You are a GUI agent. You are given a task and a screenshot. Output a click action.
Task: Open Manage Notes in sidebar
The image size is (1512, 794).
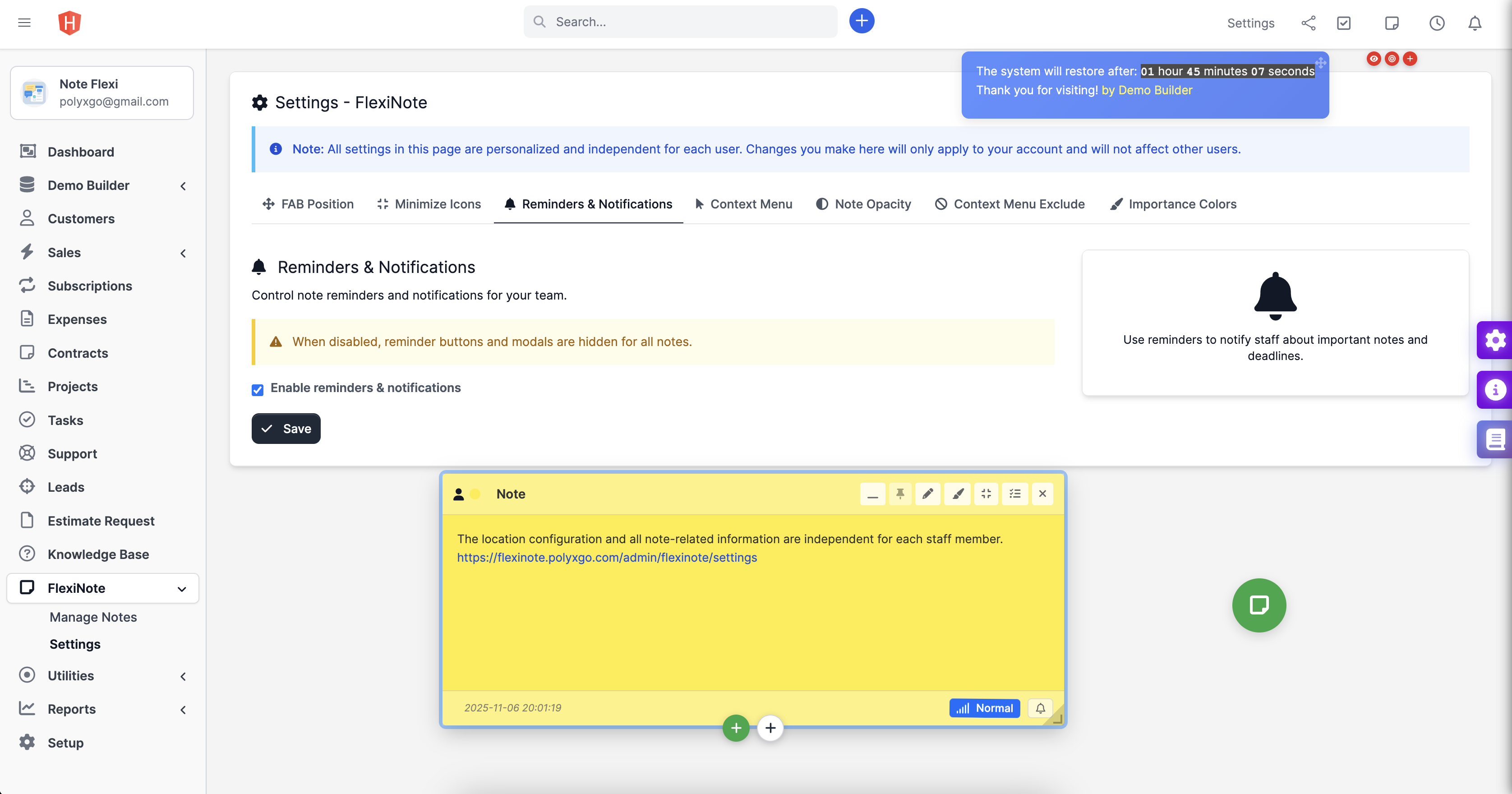coord(93,617)
